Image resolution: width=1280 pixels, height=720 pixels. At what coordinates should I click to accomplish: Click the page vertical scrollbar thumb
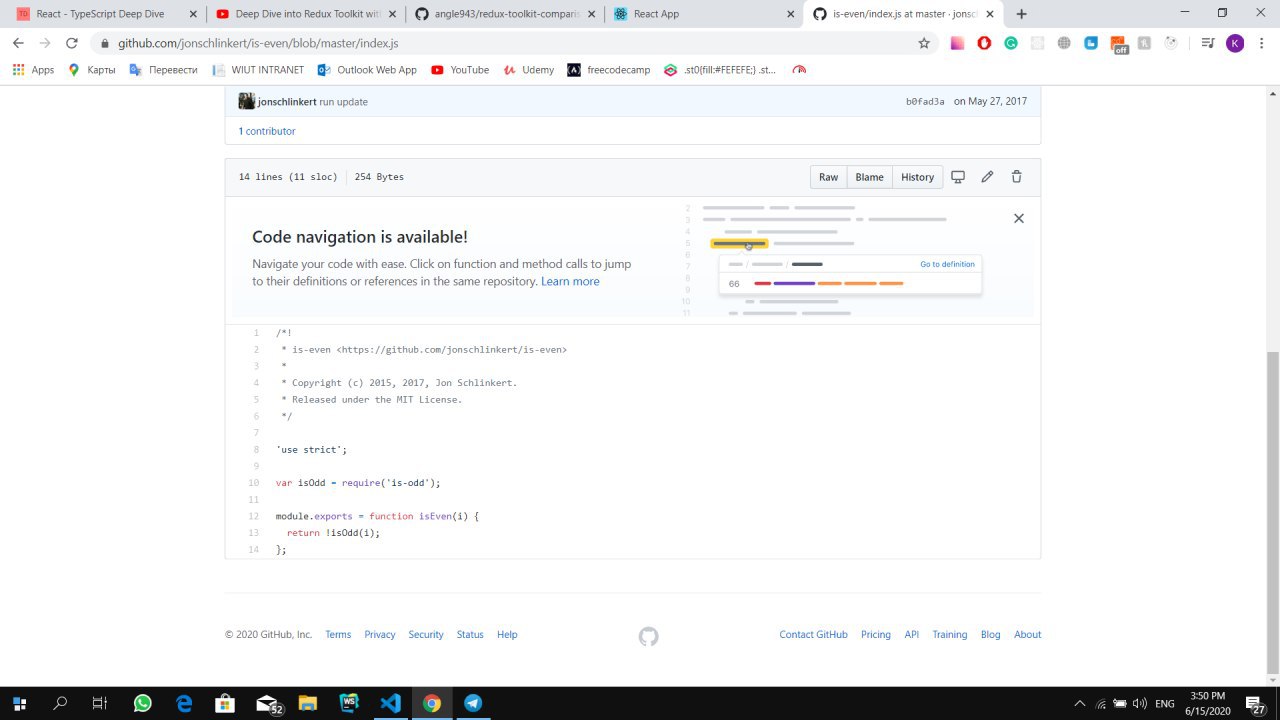tap(1272, 511)
